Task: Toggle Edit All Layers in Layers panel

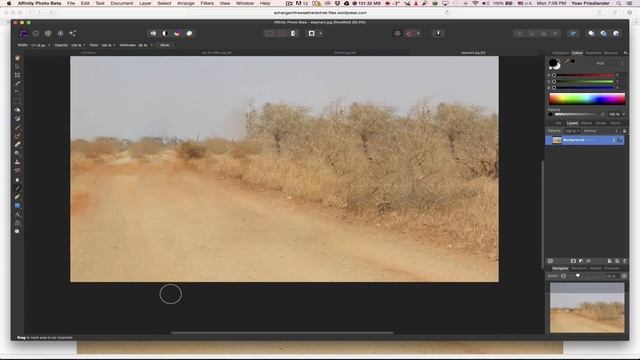Action: click(550, 261)
